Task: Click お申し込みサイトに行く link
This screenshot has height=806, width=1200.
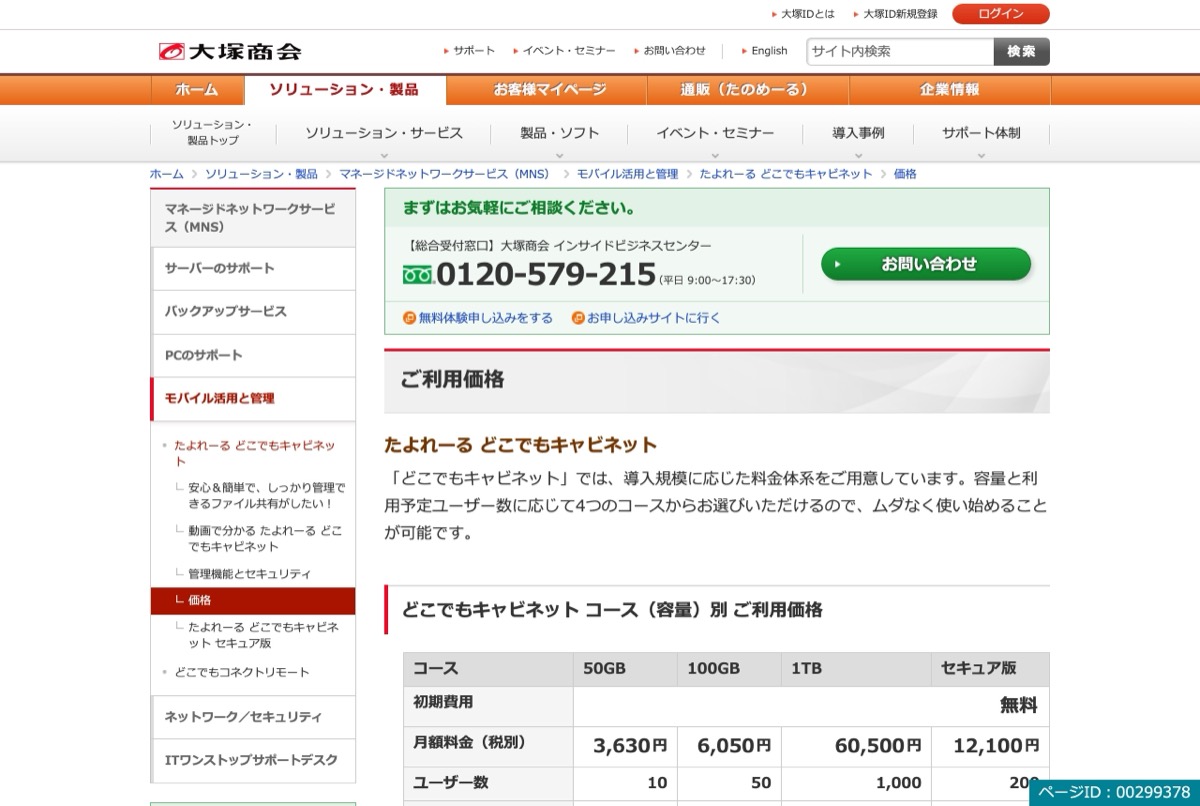Action: pyautogui.click(x=654, y=318)
